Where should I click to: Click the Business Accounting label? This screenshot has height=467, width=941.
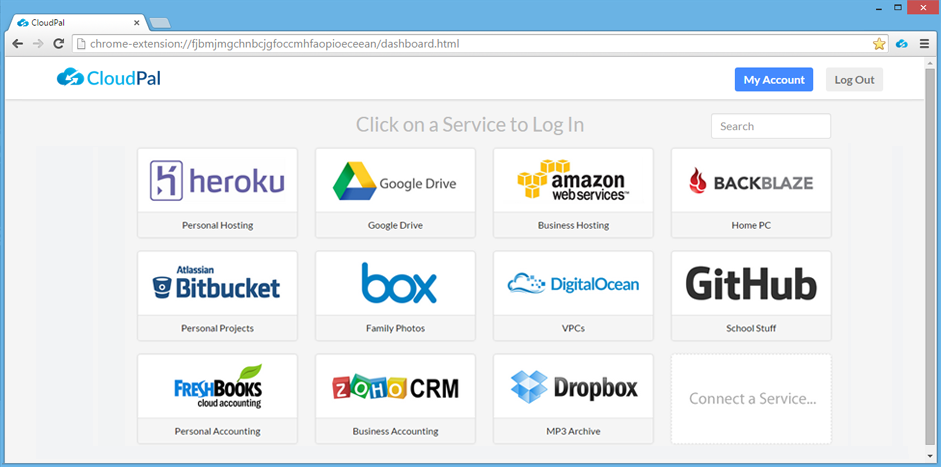(395, 431)
